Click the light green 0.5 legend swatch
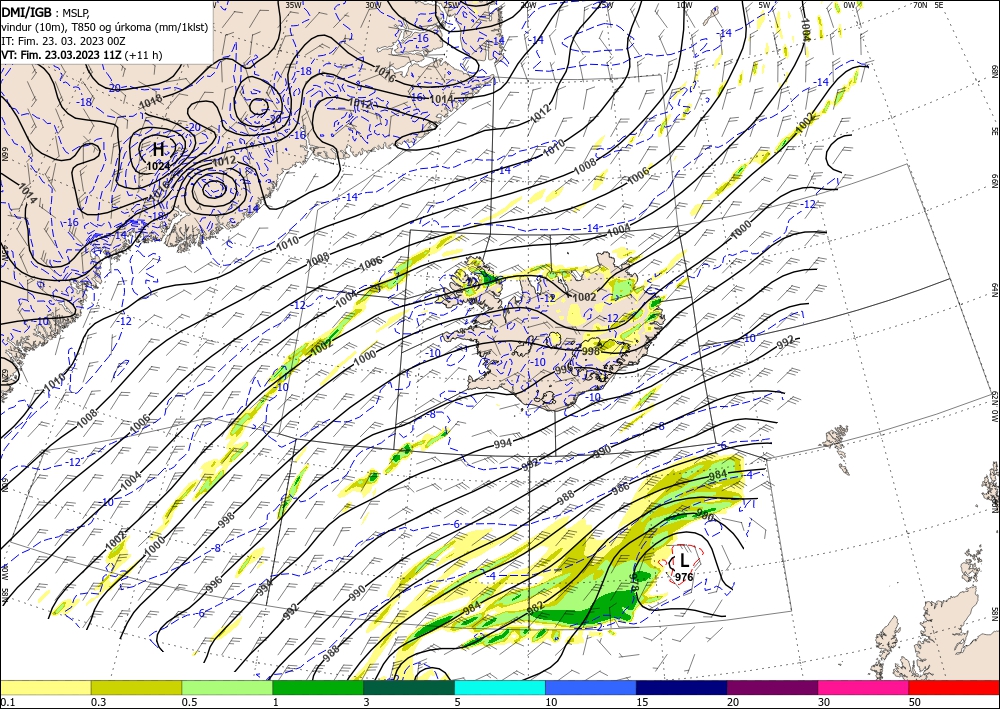 [x=227, y=688]
